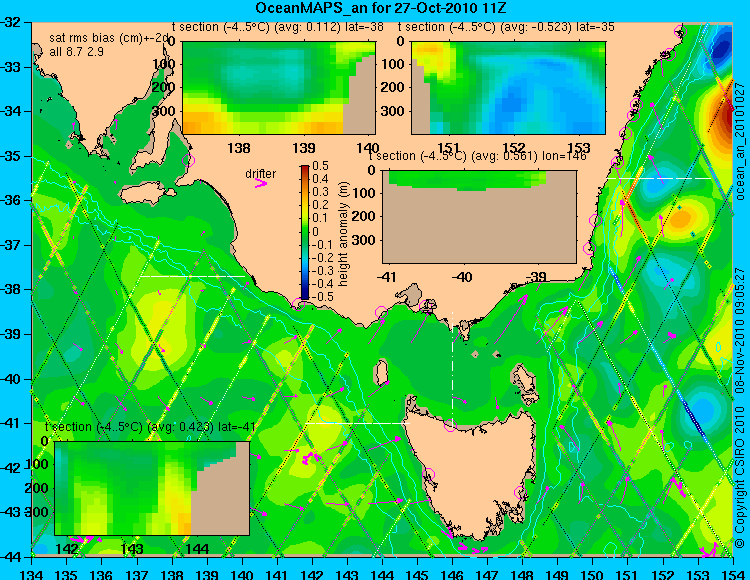Click the main latitude axis label -40
Screen dimensions: 750x580
11,379
